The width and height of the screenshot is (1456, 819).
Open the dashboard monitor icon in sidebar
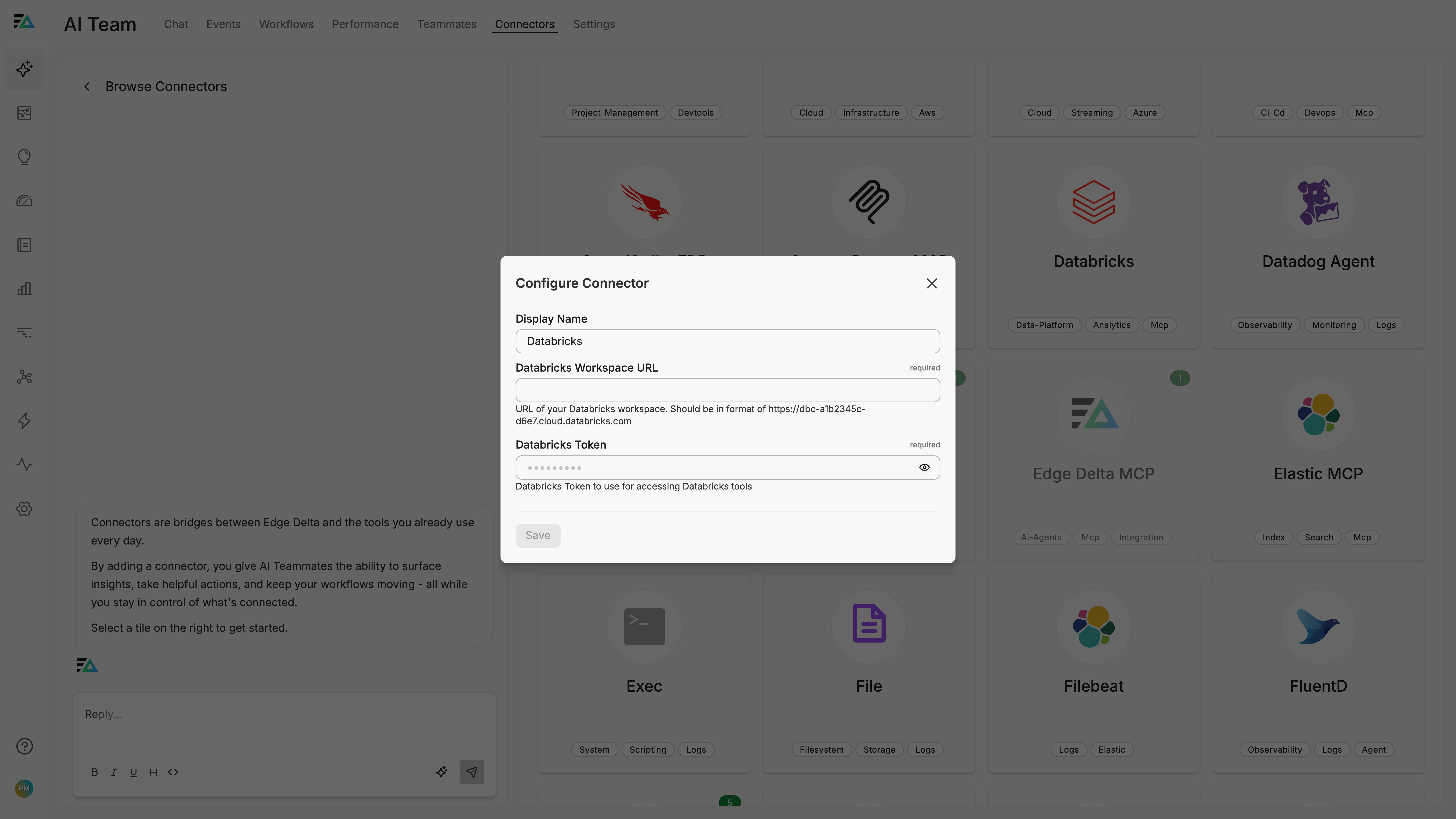pyautogui.click(x=24, y=113)
